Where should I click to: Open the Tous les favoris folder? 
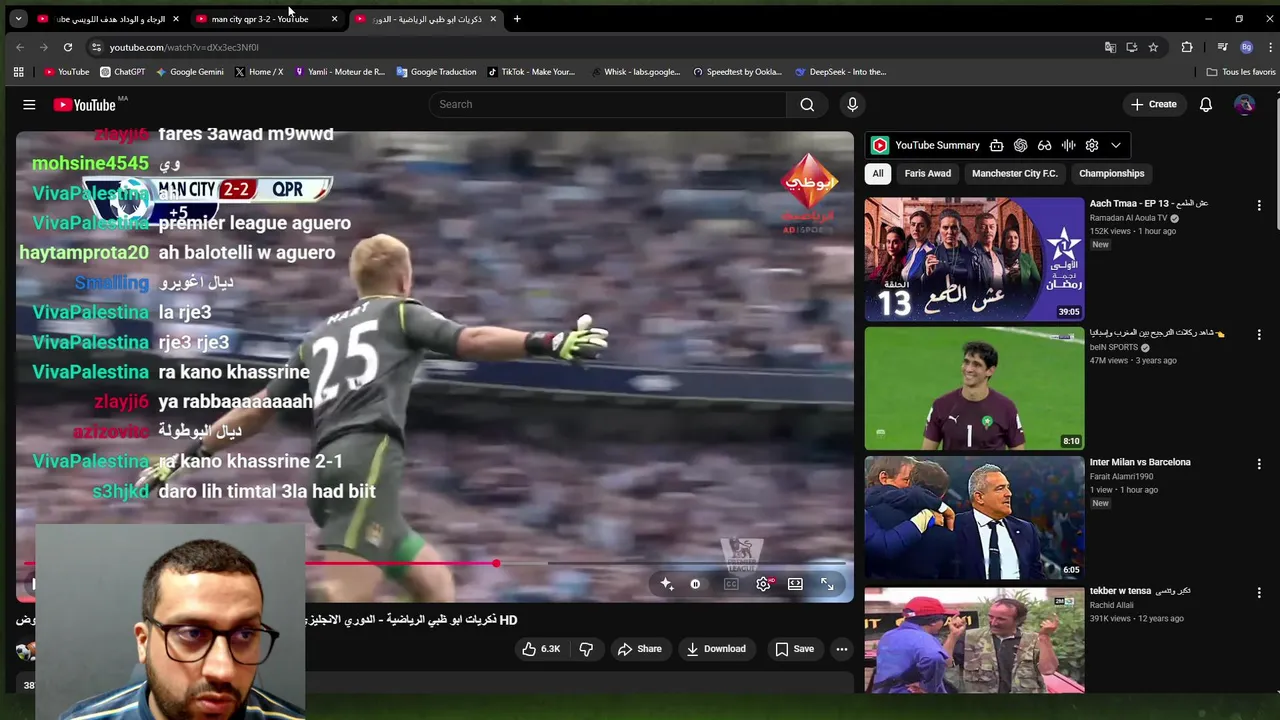click(1241, 72)
